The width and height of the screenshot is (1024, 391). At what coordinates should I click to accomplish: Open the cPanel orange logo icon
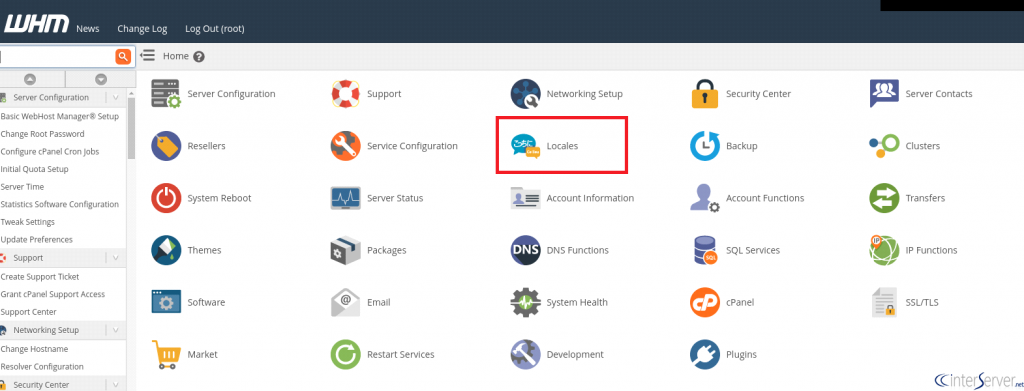pyautogui.click(x=705, y=303)
